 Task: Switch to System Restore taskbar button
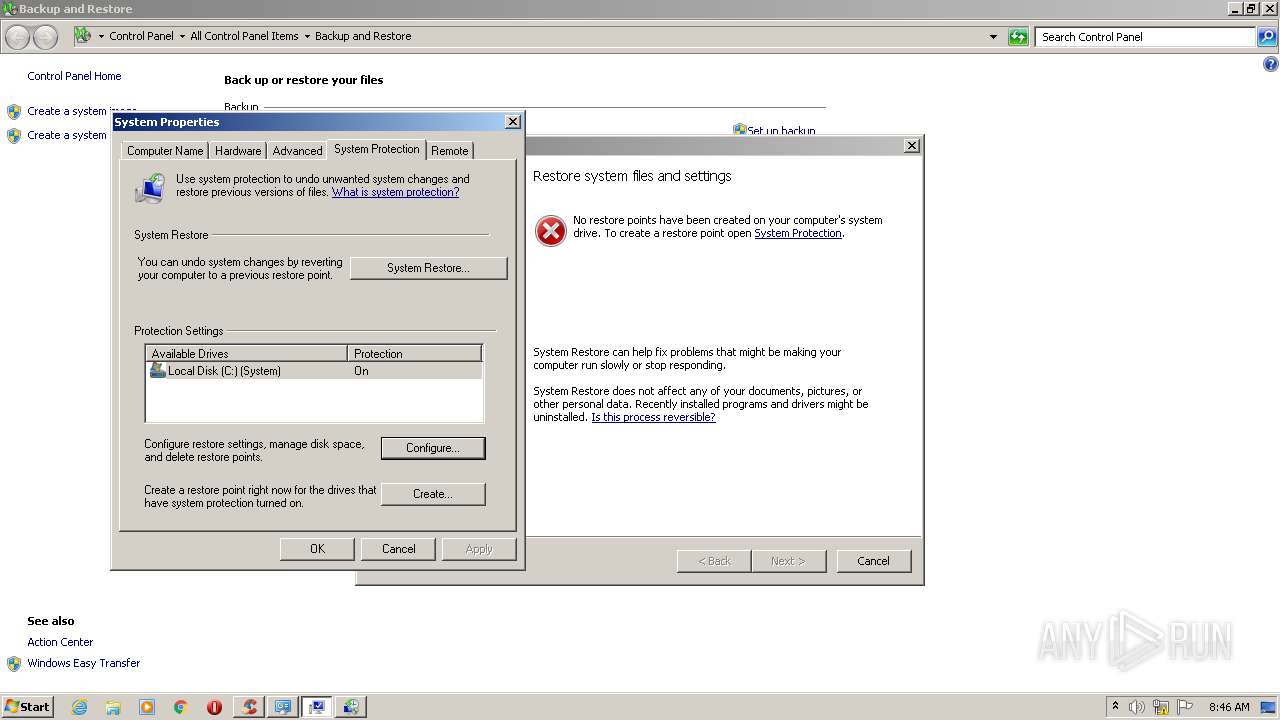coord(351,707)
